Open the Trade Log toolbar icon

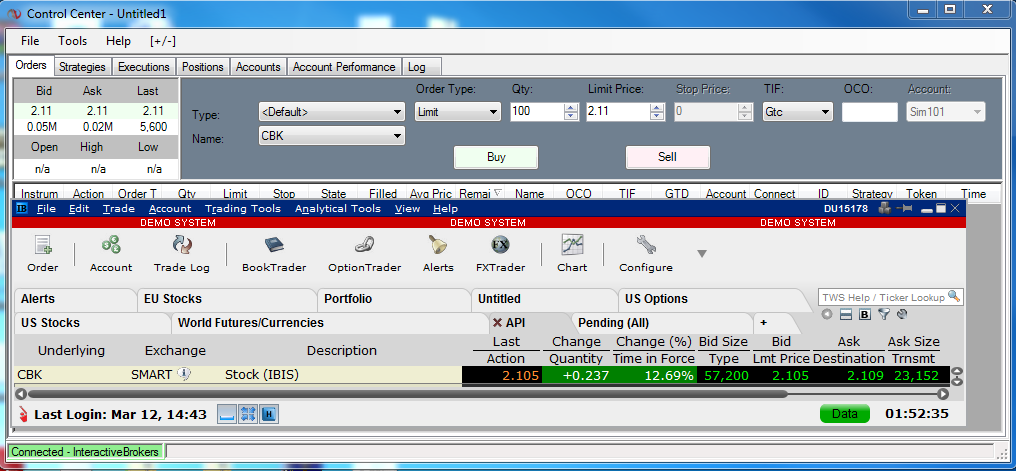coord(181,254)
